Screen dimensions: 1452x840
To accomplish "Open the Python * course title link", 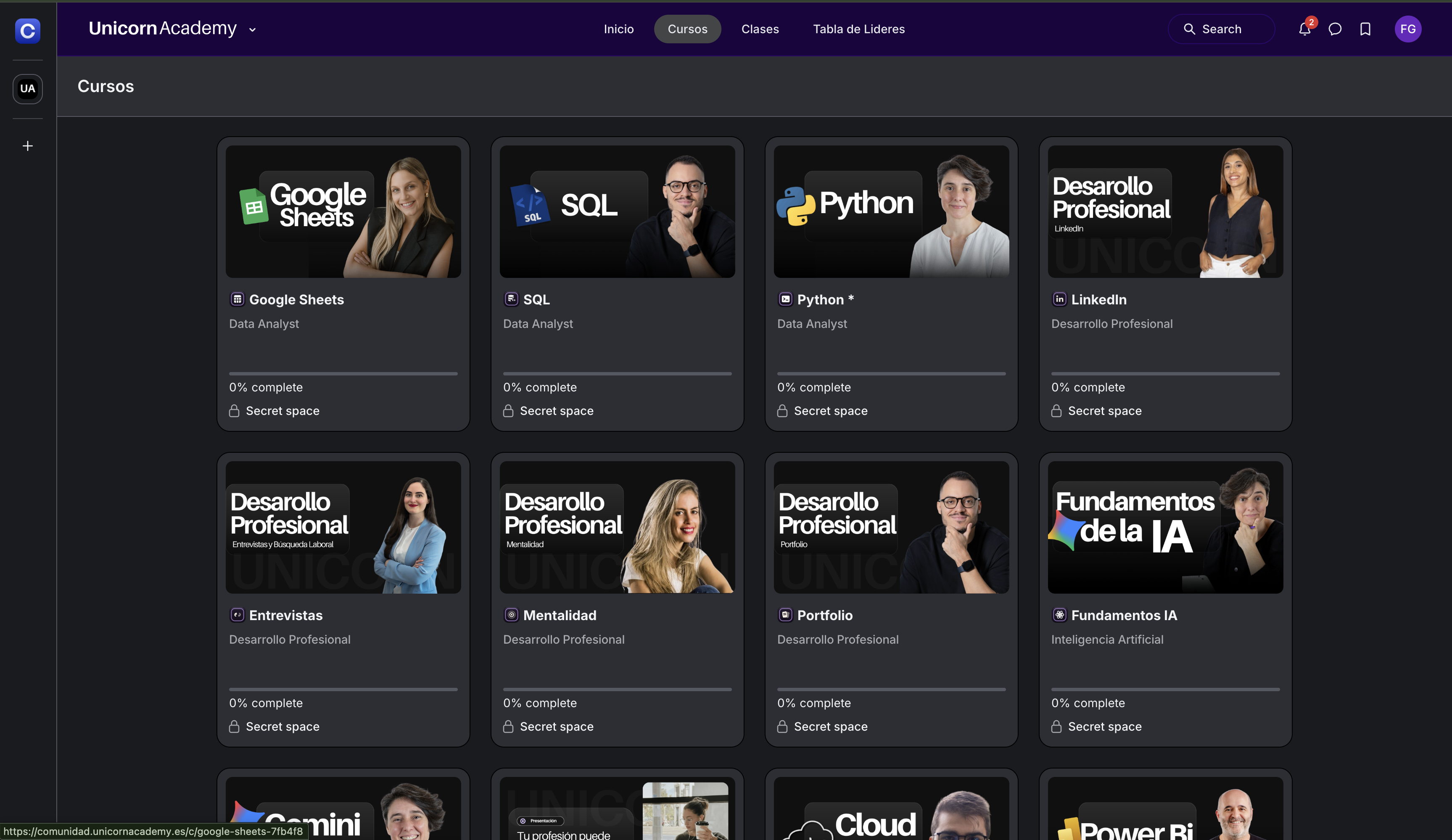I will (x=826, y=300).
